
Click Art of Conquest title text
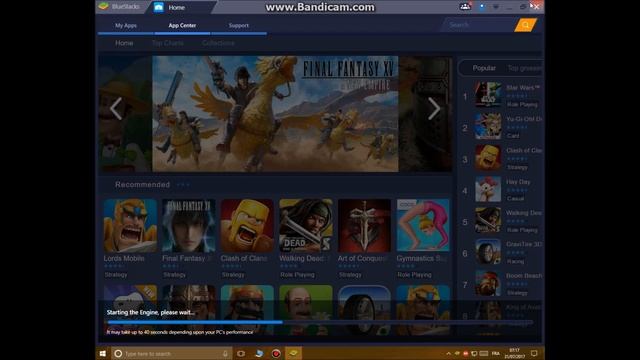click(x=362, y=258)
